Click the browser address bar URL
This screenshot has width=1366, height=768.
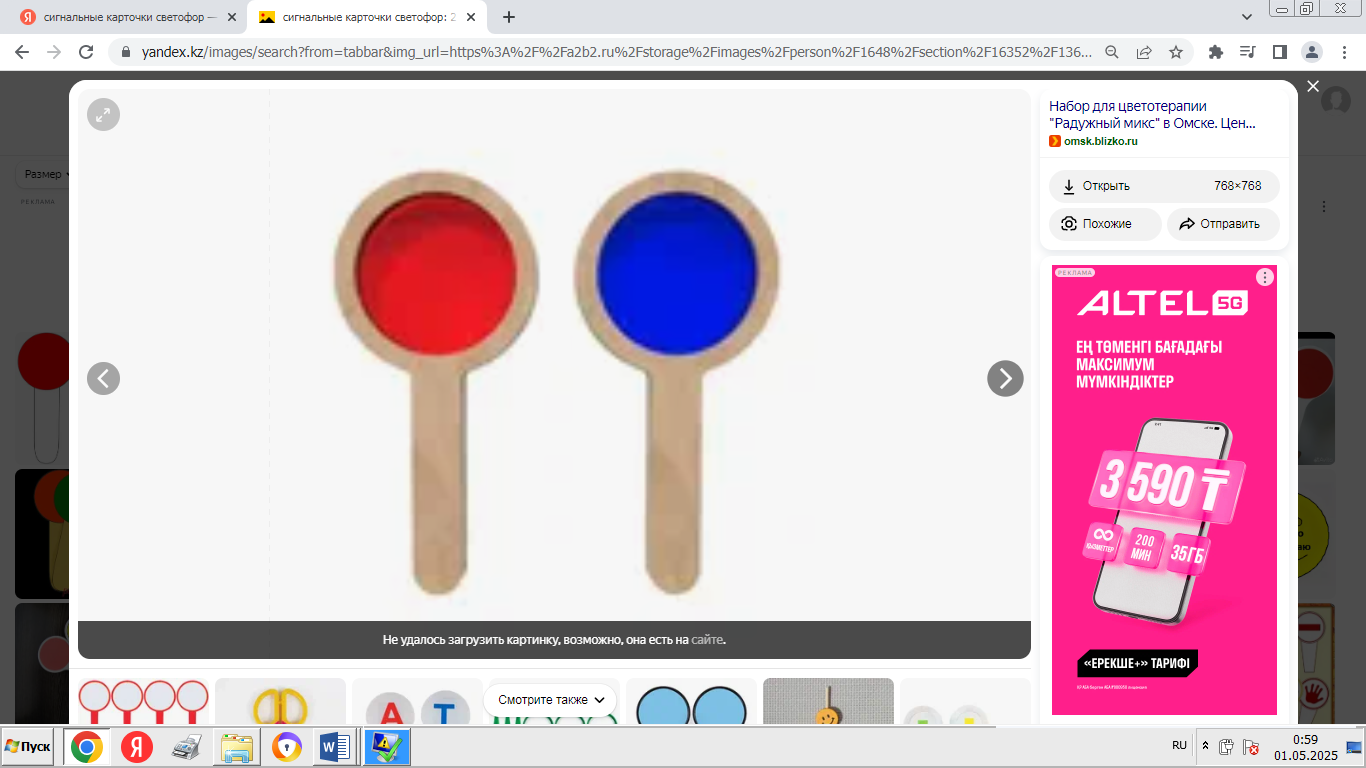tap(616, 52)
